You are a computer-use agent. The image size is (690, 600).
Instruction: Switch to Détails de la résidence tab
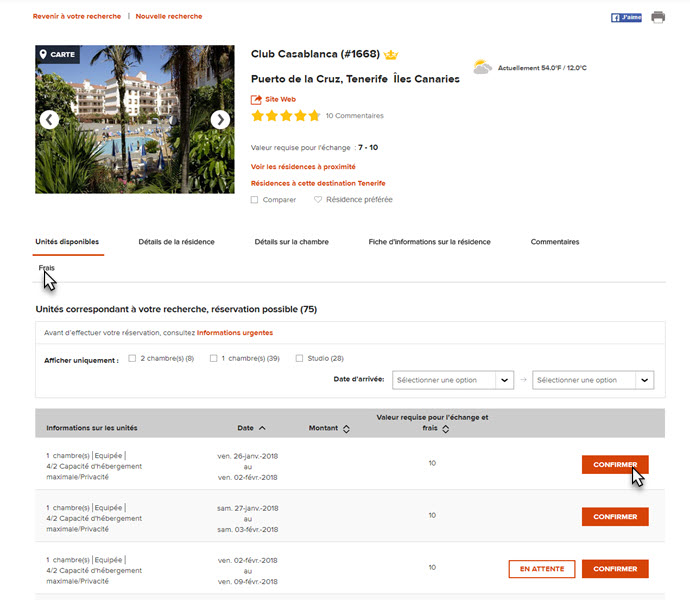point(176,242)
